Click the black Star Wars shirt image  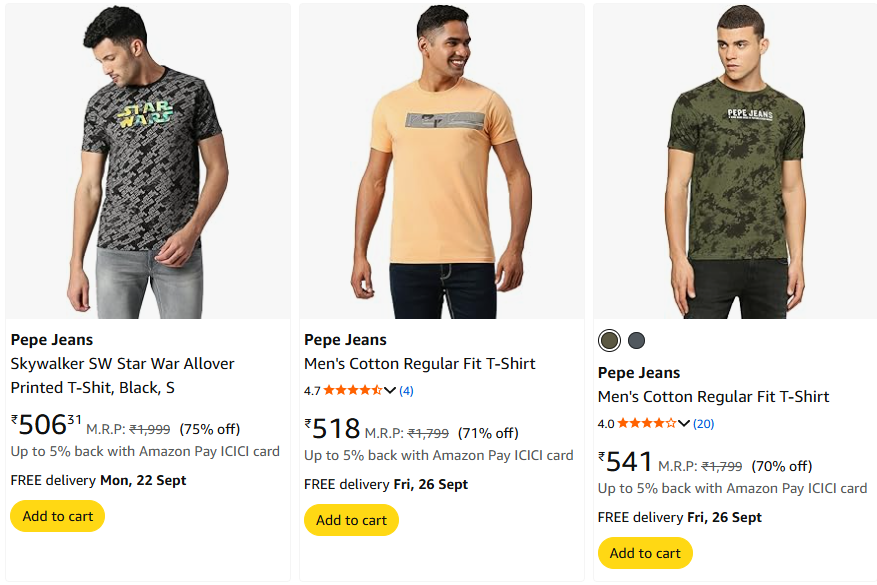coord(147,160)
